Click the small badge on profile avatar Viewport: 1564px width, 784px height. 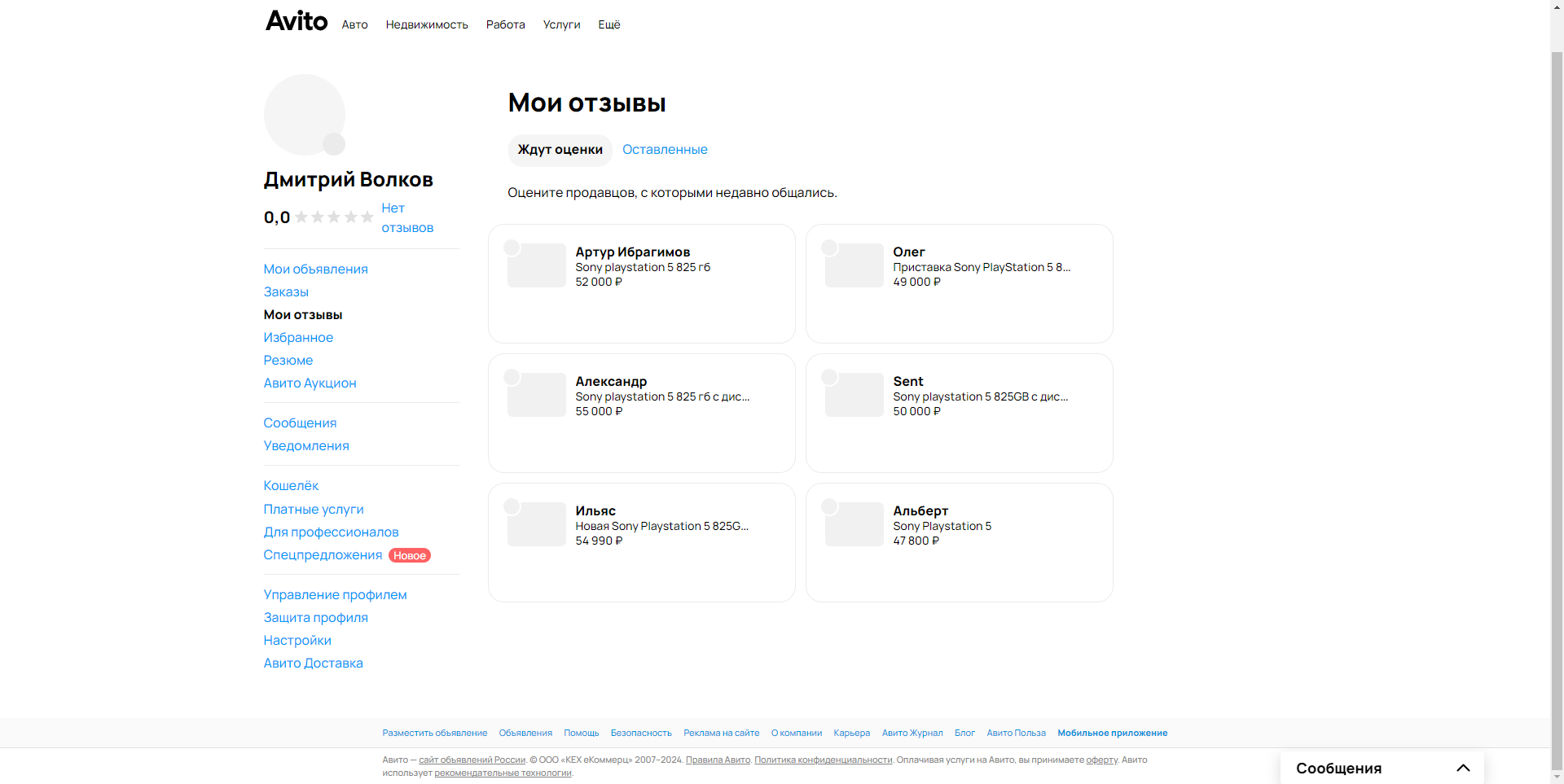(x=334, y=144)
